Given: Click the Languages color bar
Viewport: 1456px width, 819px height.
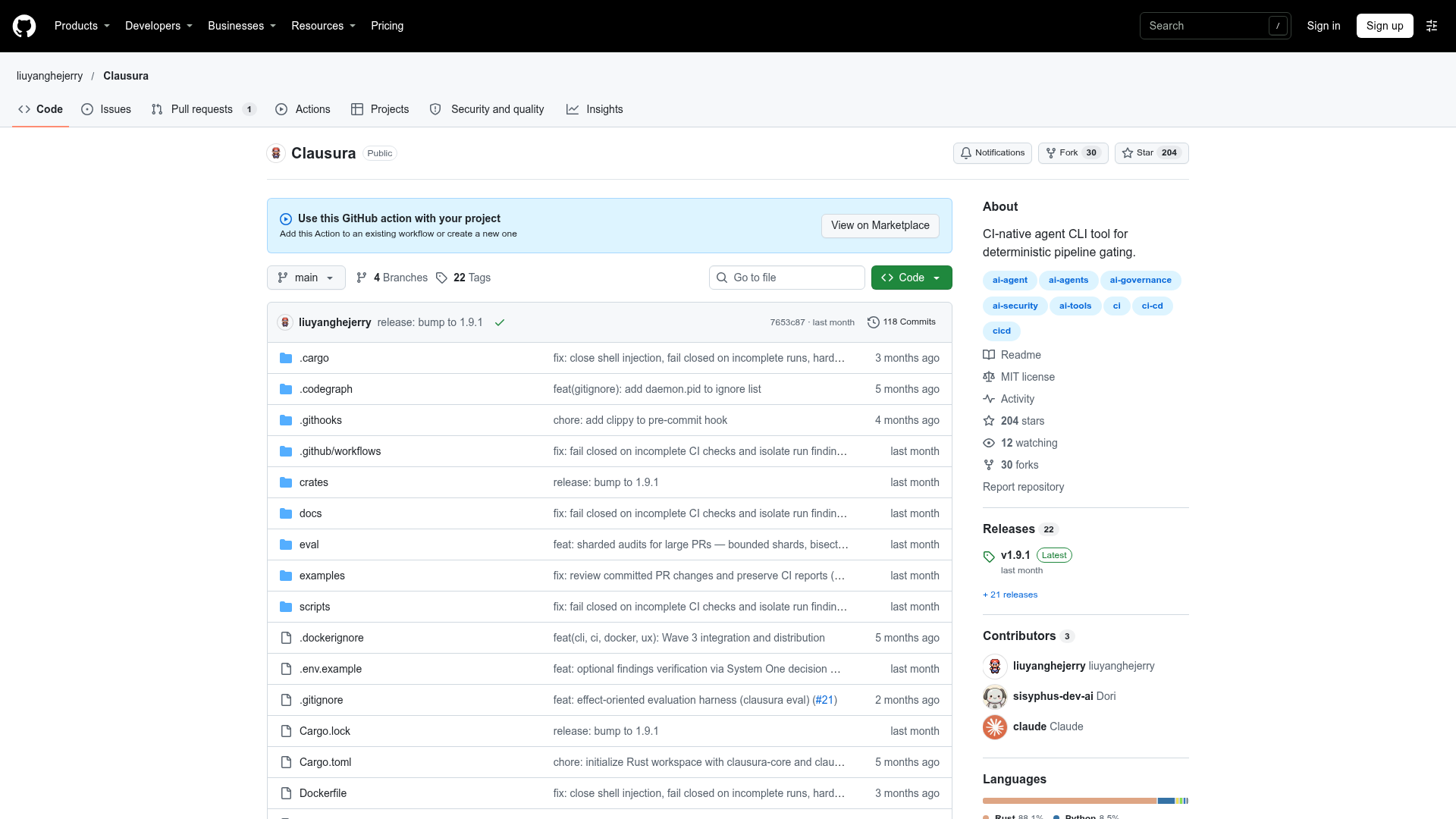Looking at the screenshot, I should (x=1085, y=801).
